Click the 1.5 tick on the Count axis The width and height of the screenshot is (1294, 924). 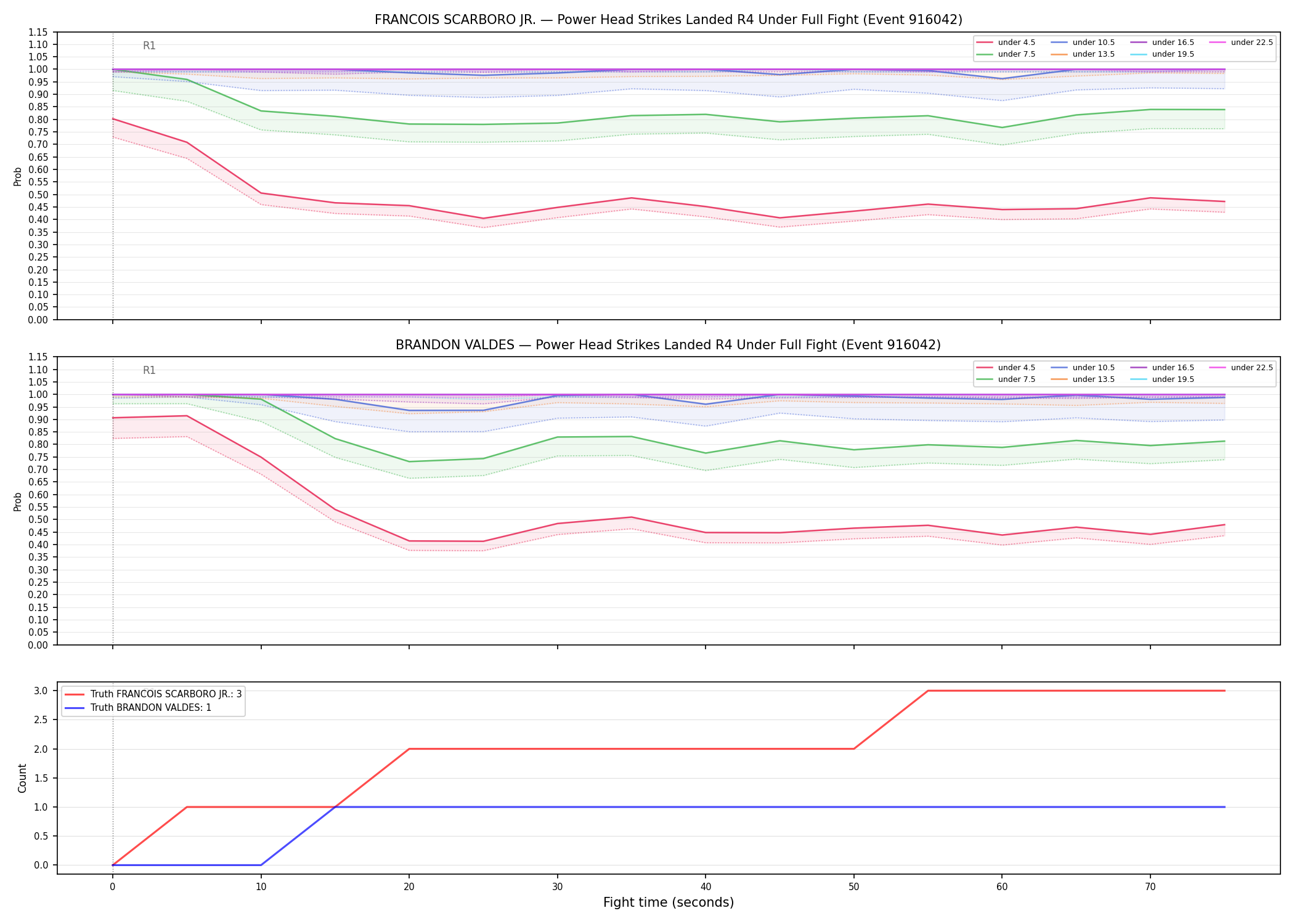[x=41, y=778]
